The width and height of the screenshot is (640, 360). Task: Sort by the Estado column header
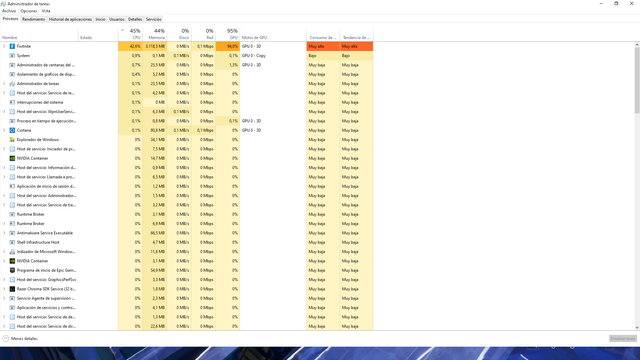[98, 34]
